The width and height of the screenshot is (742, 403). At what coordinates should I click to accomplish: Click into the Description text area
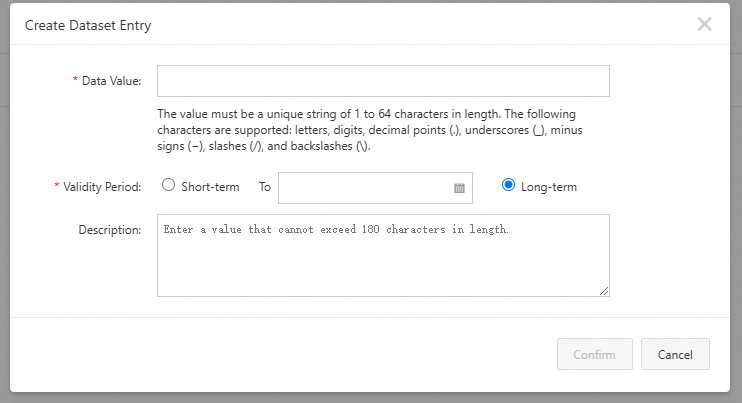point(383,255)
